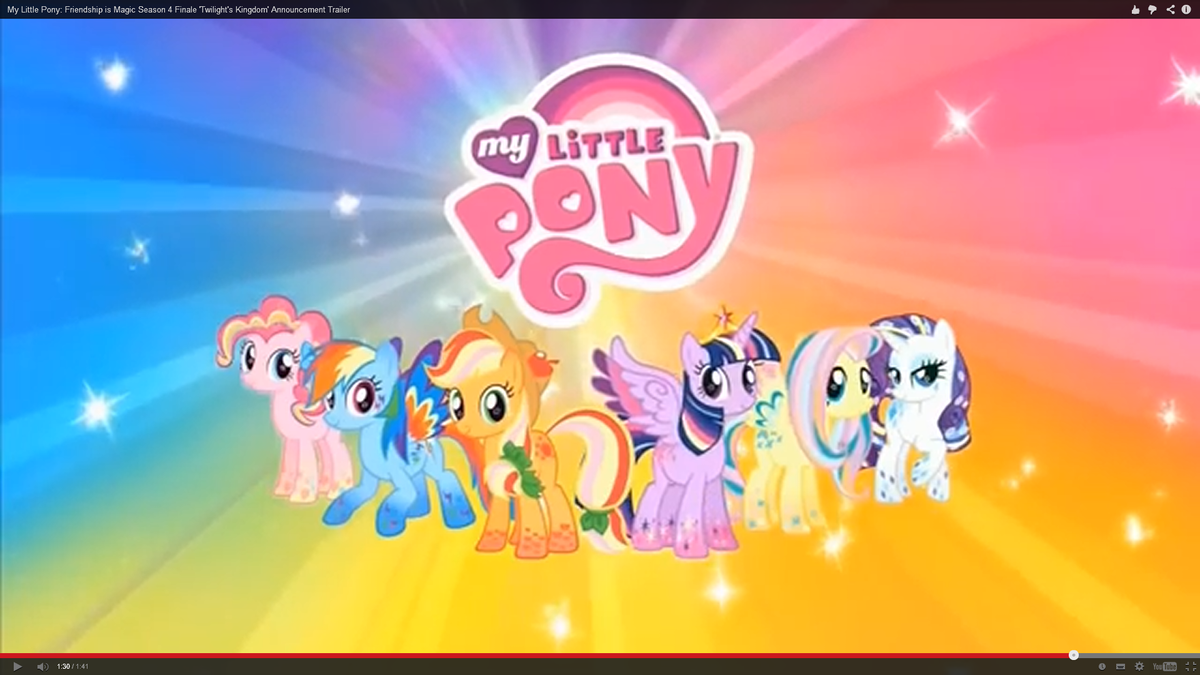Like the video with thumbs up
Image resolution: width=1200 pixels, height=675 pixels.
[x=1135, y=10]
